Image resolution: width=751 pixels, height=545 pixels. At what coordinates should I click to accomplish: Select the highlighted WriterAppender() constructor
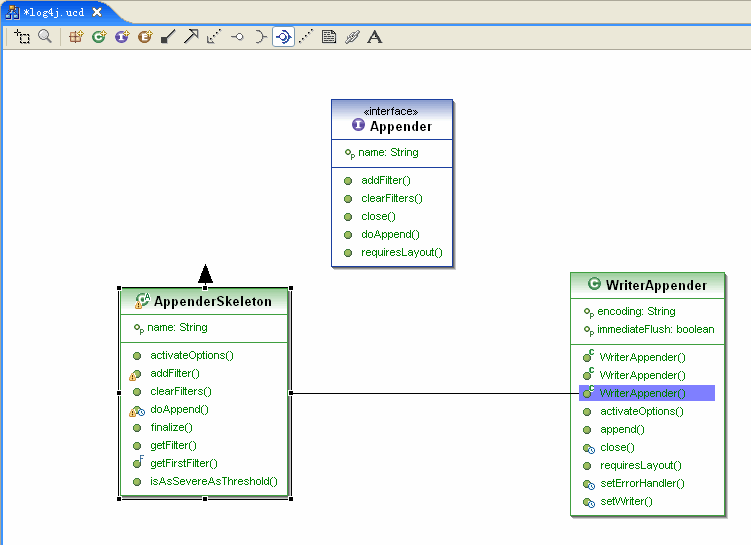click(x=647, y=393)
